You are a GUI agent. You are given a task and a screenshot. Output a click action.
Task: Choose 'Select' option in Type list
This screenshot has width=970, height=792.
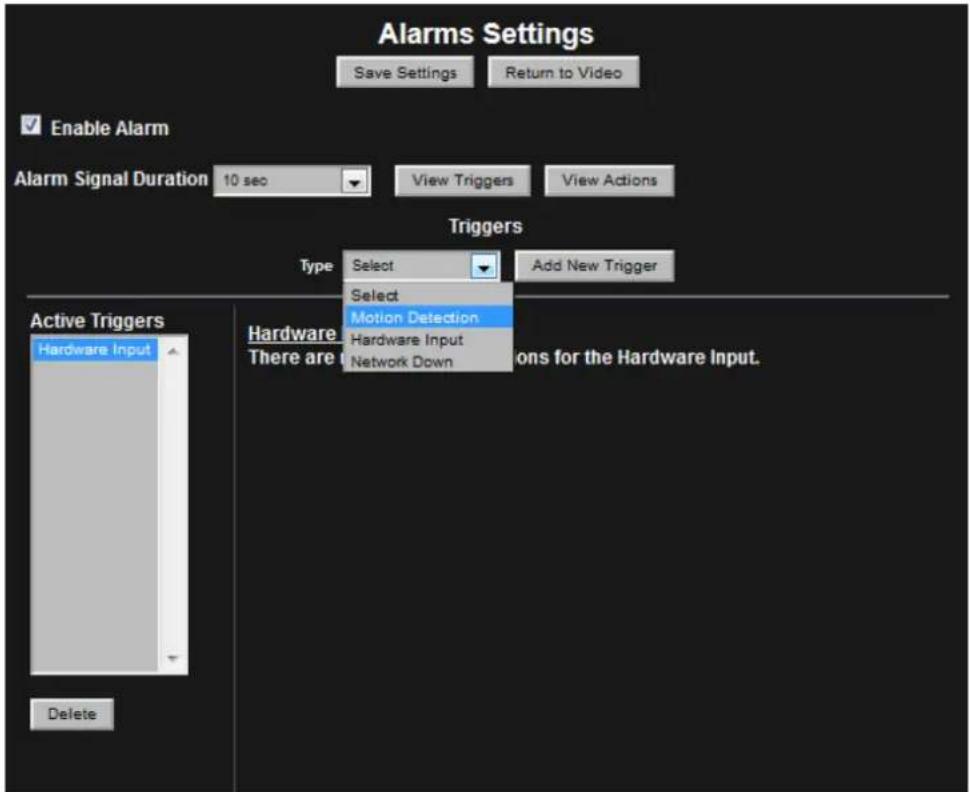pyautogui.click(x=428, y=295)
